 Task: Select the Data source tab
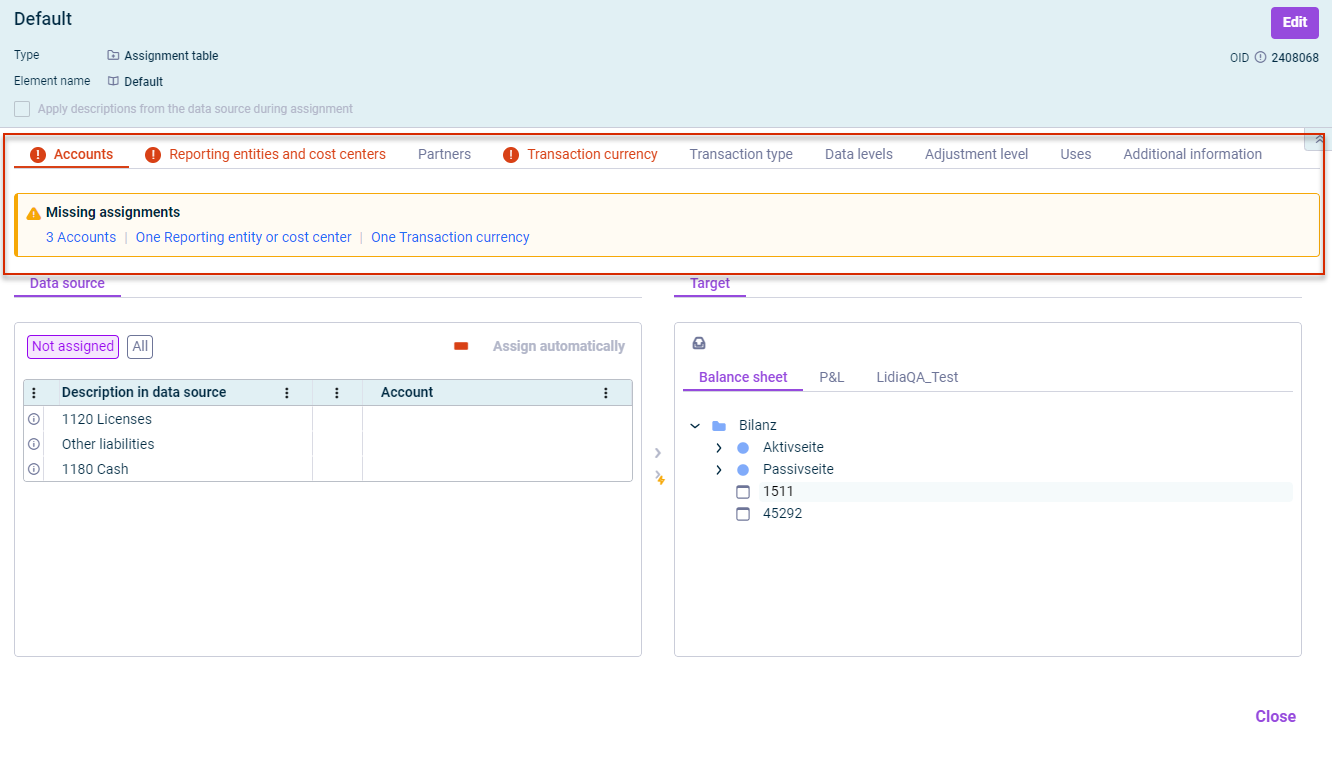click(67, 284)
